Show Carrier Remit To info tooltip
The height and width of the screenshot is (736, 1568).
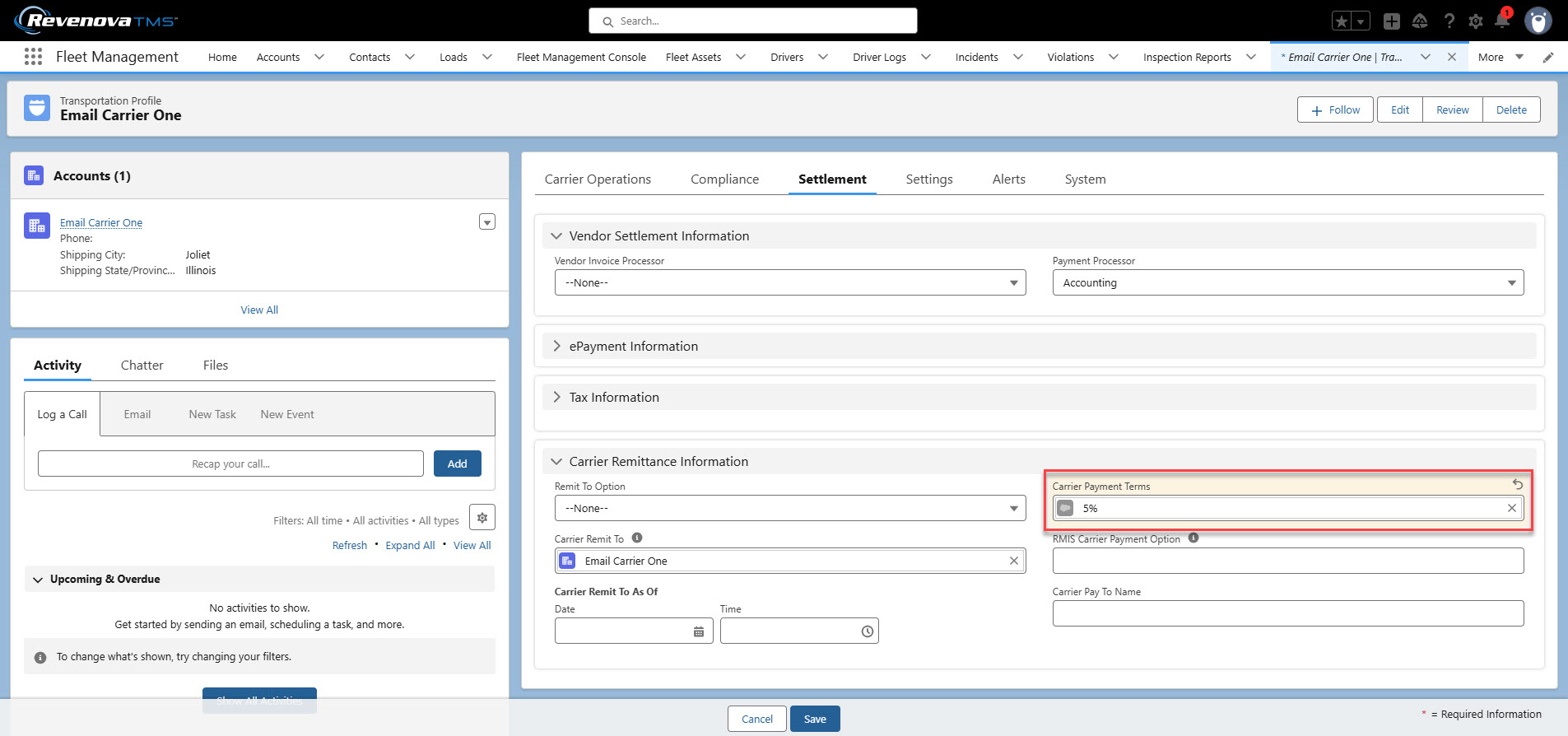coord(636,538)
